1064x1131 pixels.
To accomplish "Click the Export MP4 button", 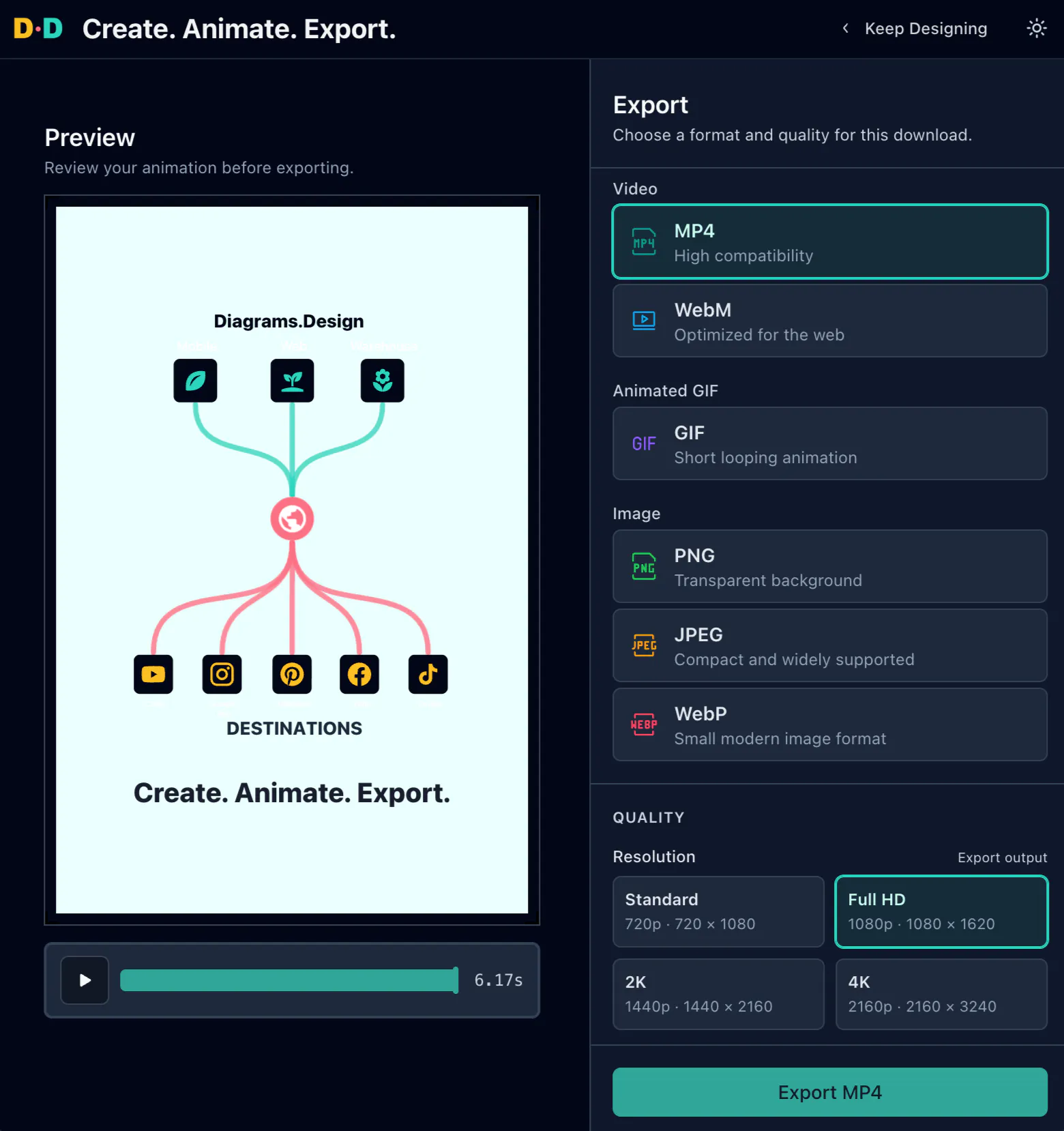I will [x=829, y=1092].
